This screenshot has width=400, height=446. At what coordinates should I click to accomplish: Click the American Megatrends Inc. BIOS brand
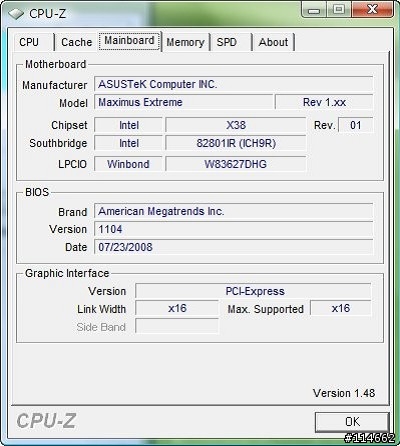[233, 211]
